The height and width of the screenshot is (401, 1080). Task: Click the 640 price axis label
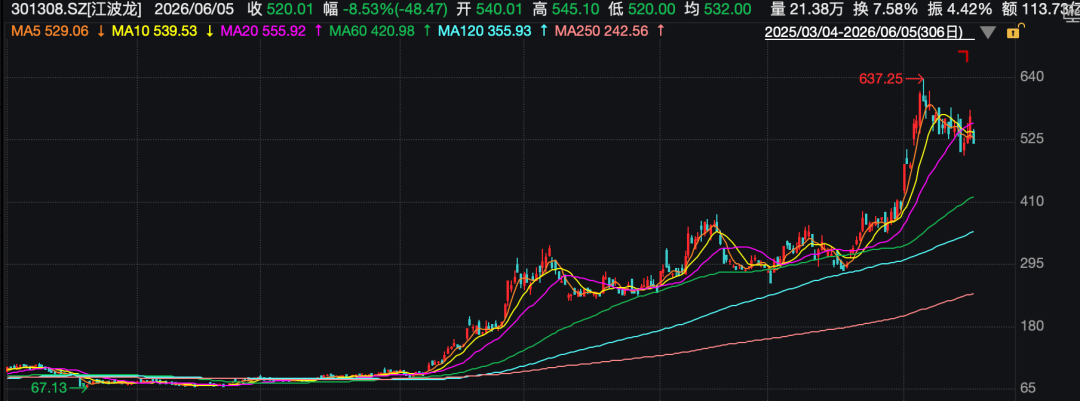click(1032, 76)
